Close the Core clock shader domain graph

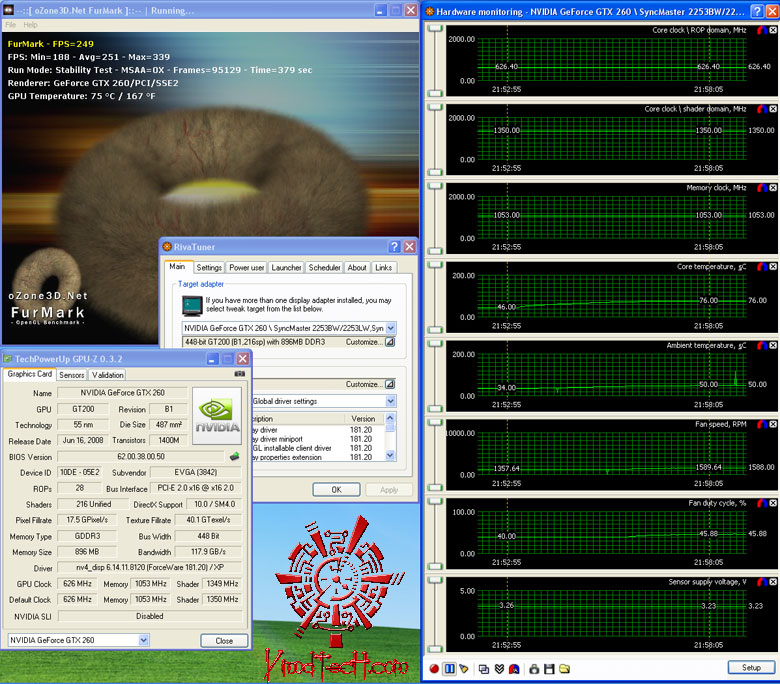coord(773,109)
